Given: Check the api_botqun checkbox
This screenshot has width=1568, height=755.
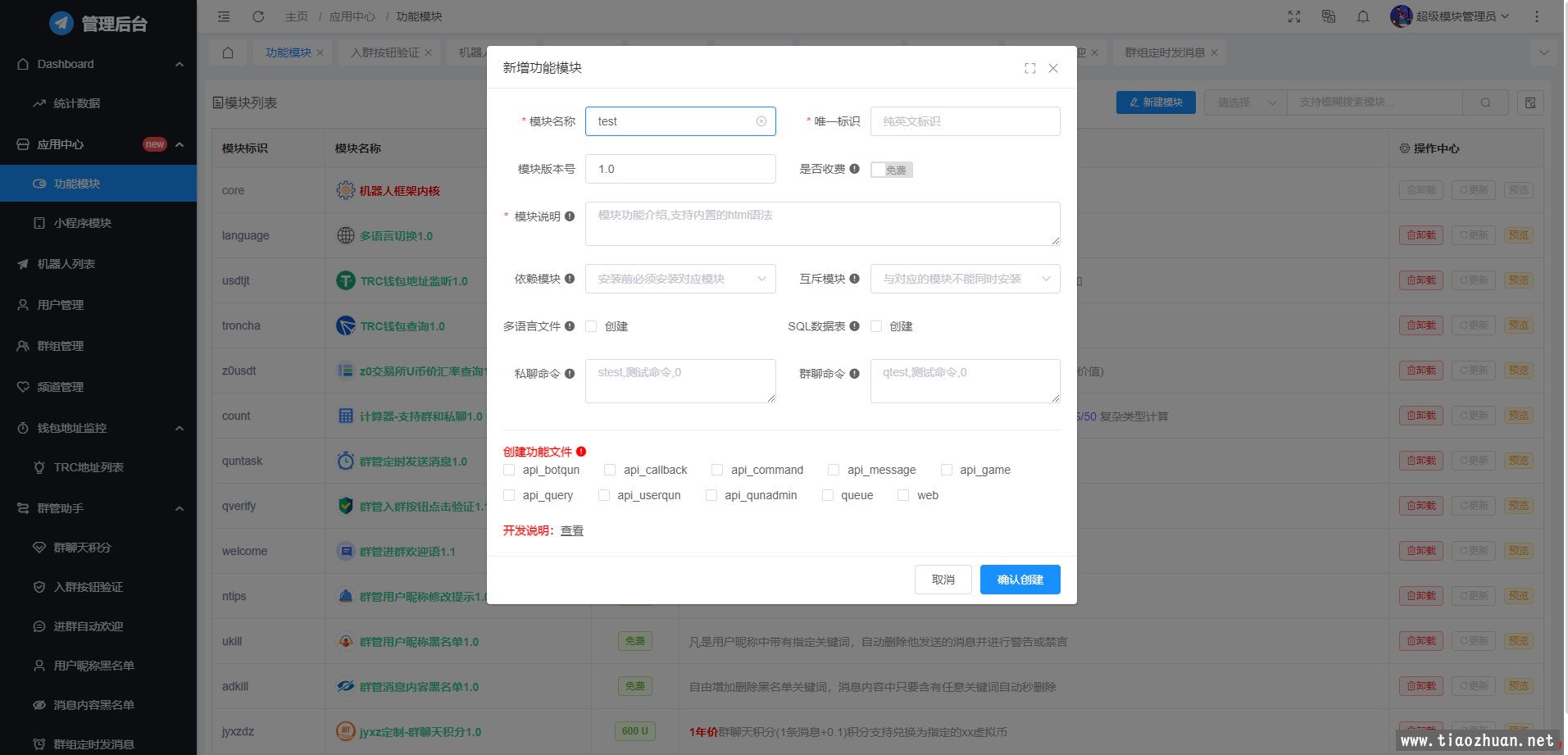Looking at the screenshot, I should tap(509, 470).
